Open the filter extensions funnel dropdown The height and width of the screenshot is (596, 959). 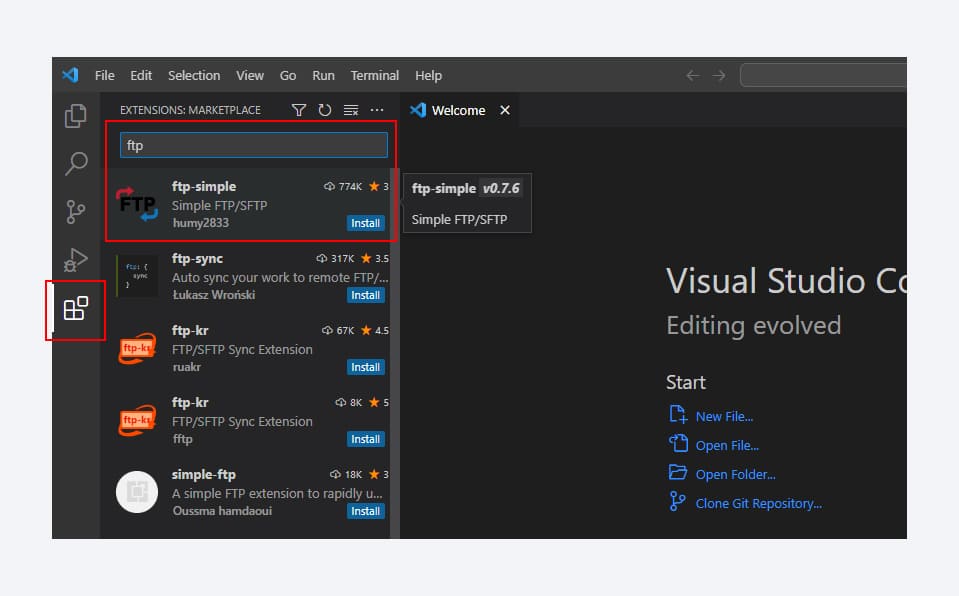point(299,110)
